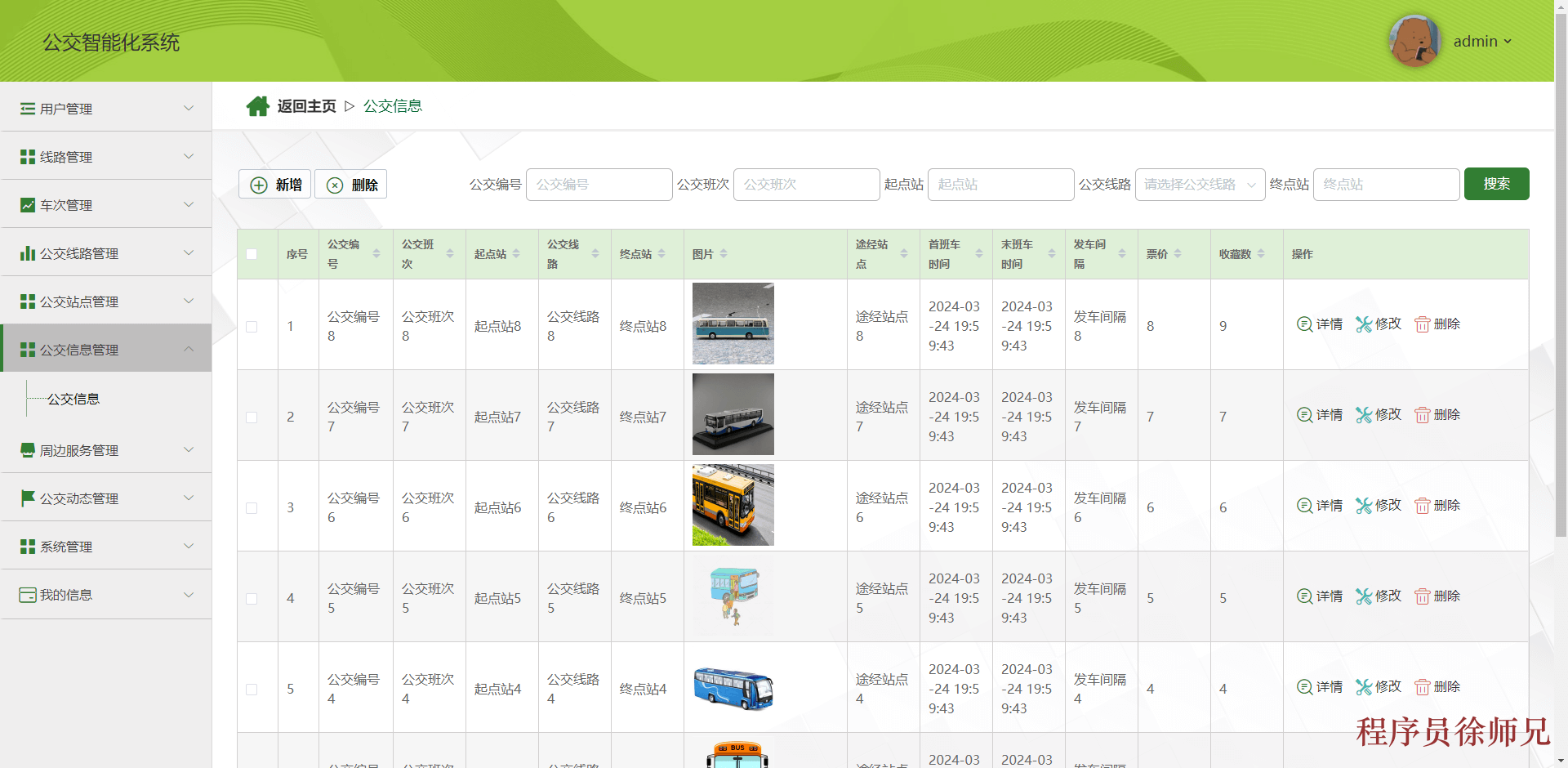Click the yellow bus photo in row 3
The height and width of the screenshot is (768, 1568).
click(x=733, y=505)
